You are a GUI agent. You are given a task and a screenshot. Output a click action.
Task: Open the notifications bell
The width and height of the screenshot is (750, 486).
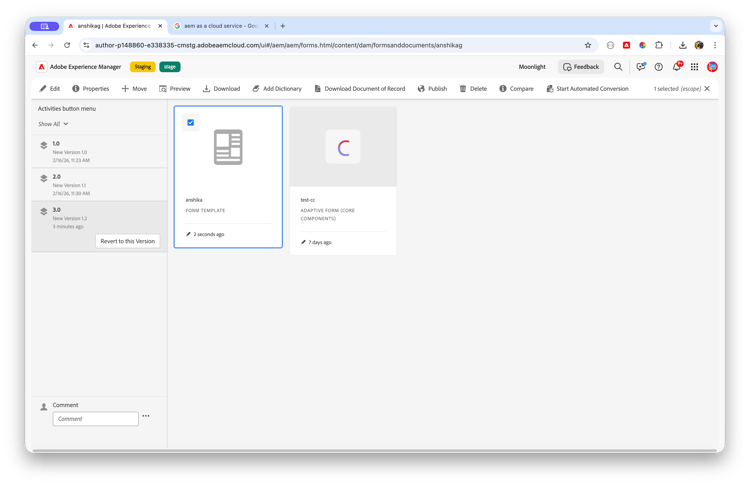[677, 66]
